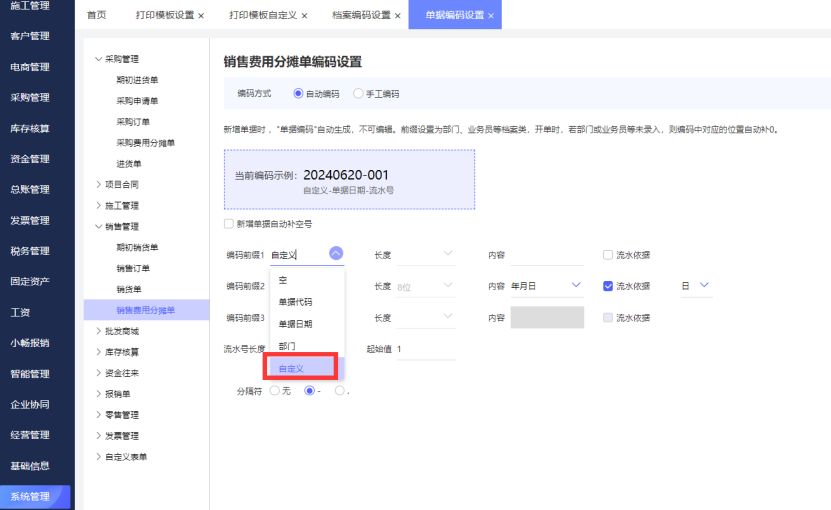Close the 打印模板自定义 tab
Image resolution: width=831 pixels, height=510 pixels.
[304, 16]
